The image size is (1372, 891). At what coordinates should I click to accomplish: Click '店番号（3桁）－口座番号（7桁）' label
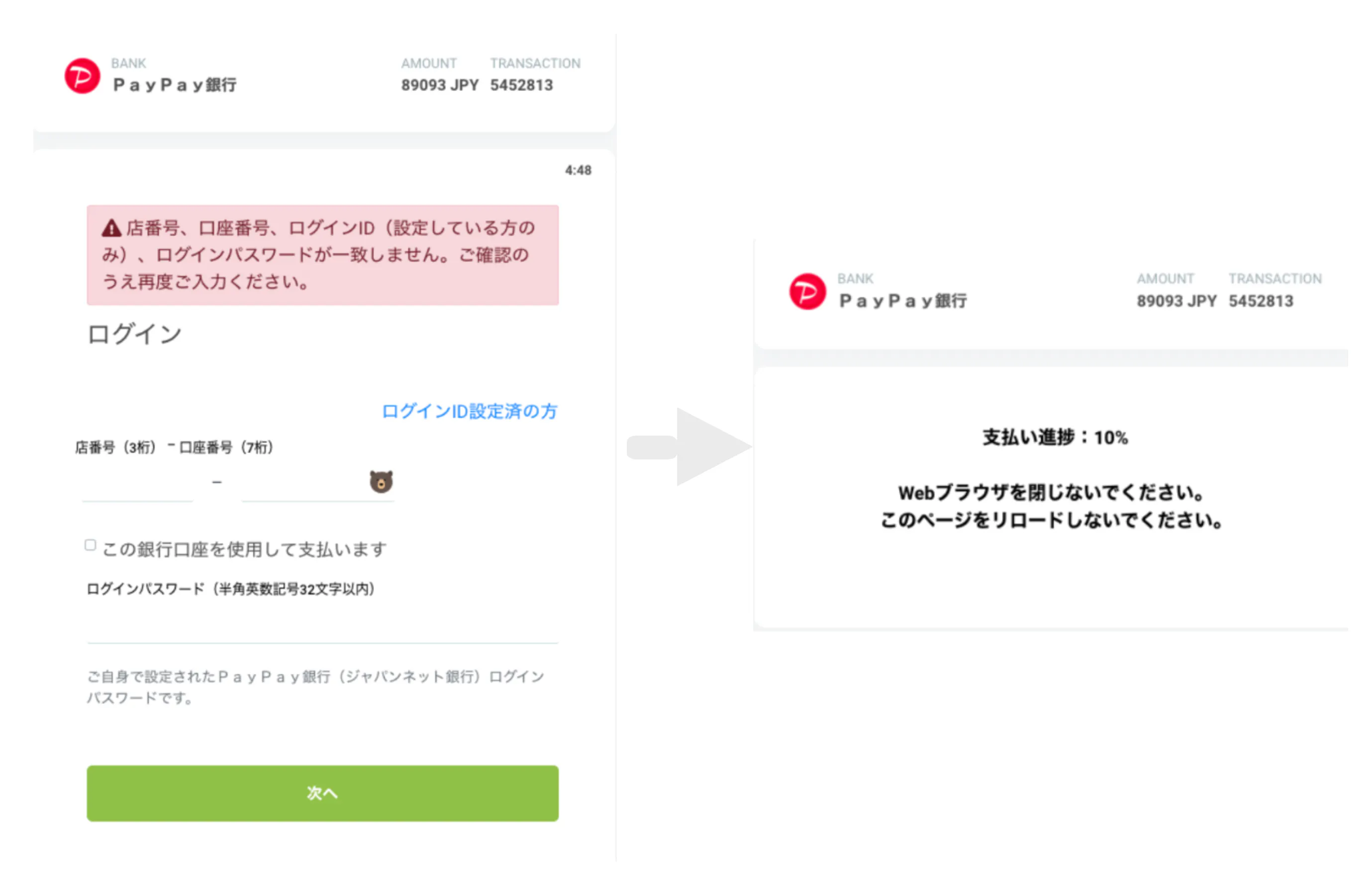click(174, 447)
